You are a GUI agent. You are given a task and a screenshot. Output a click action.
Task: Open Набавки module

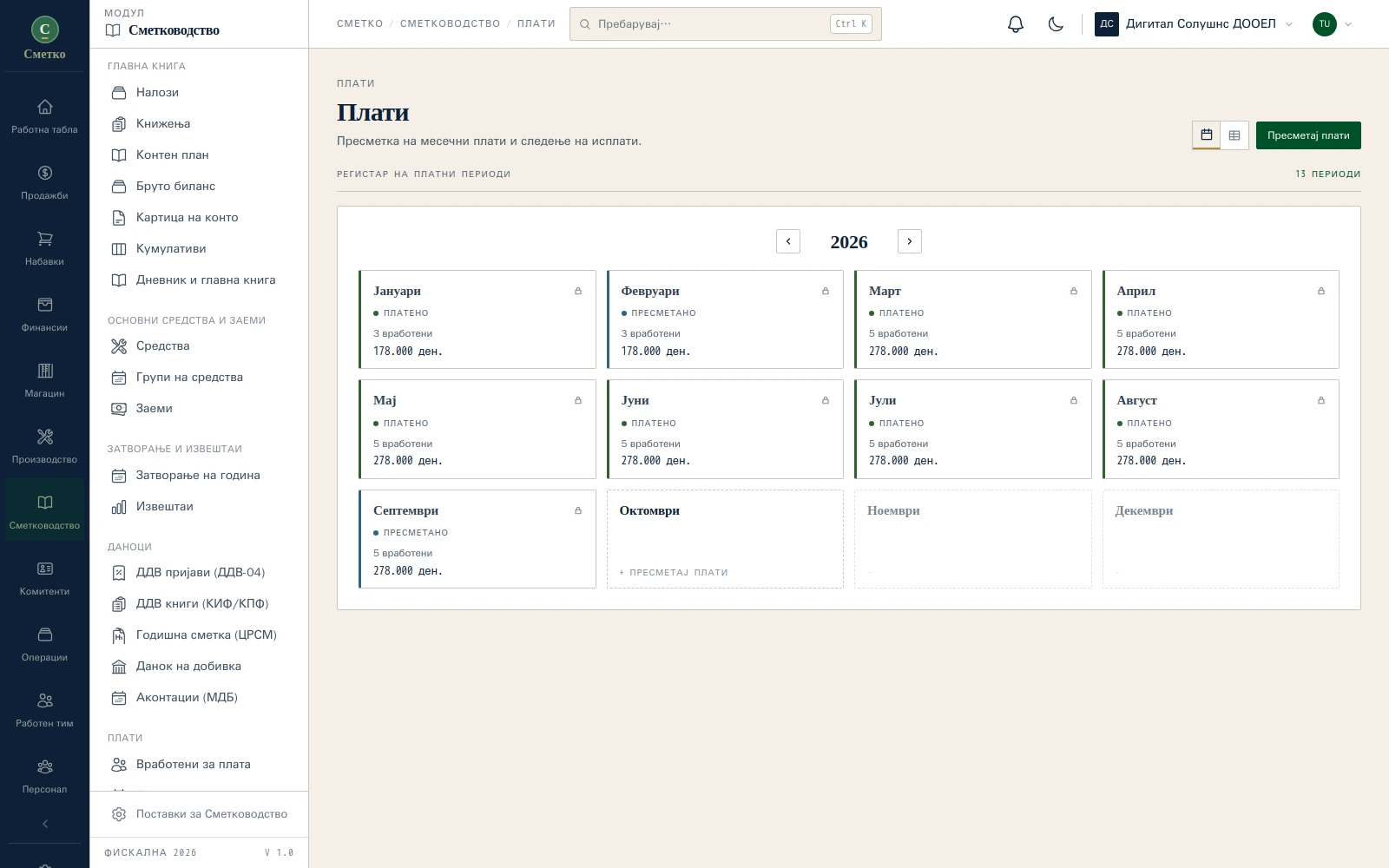click(x=45, y=249)
